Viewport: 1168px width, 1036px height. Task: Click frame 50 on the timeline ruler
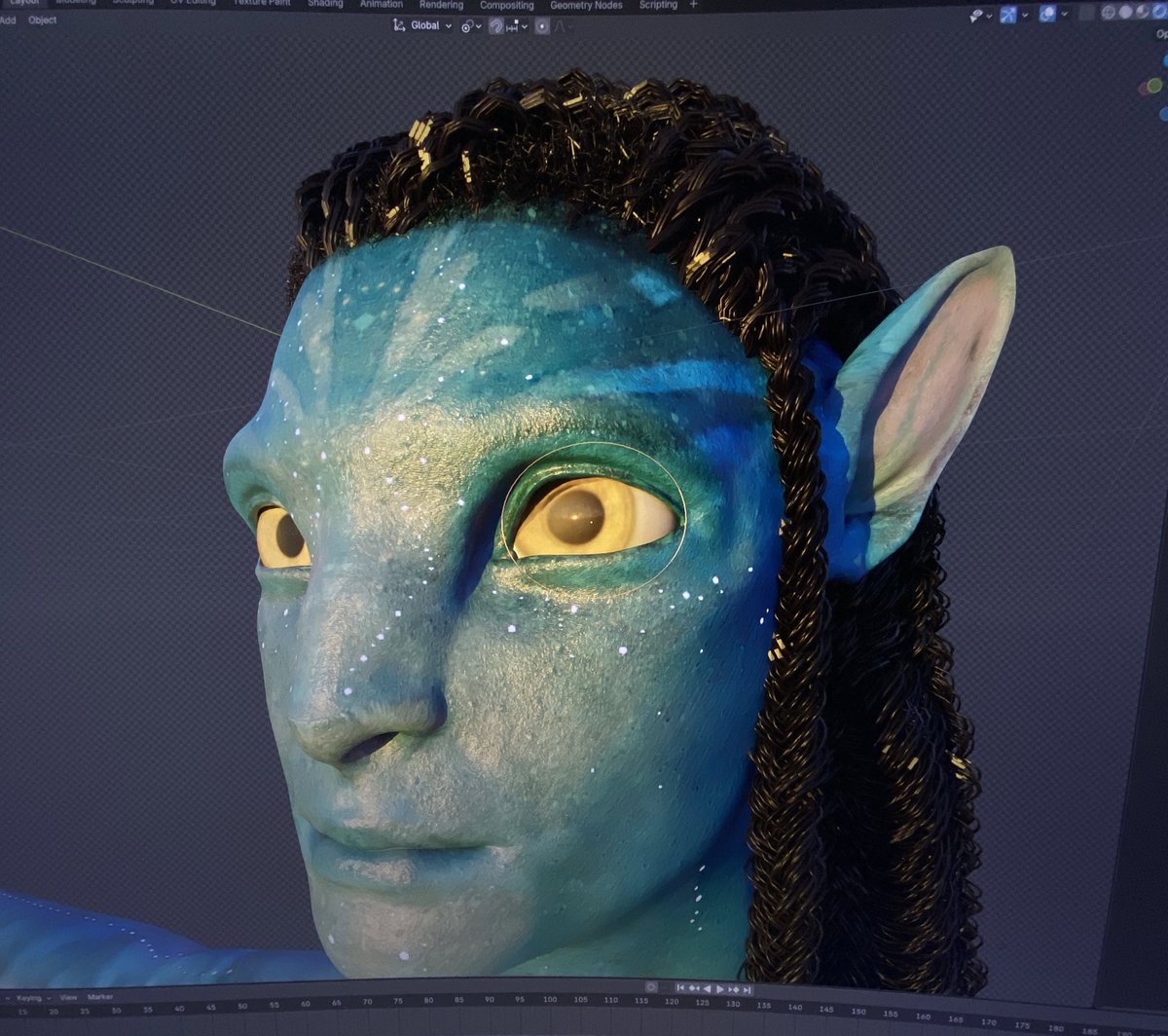click(x=243, y=1004)
